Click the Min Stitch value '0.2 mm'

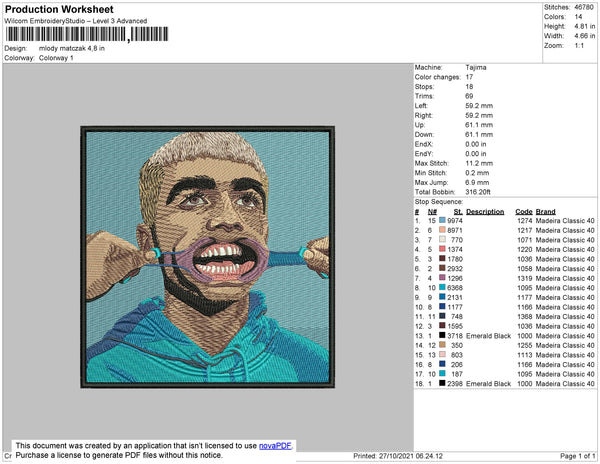[477, 173]
